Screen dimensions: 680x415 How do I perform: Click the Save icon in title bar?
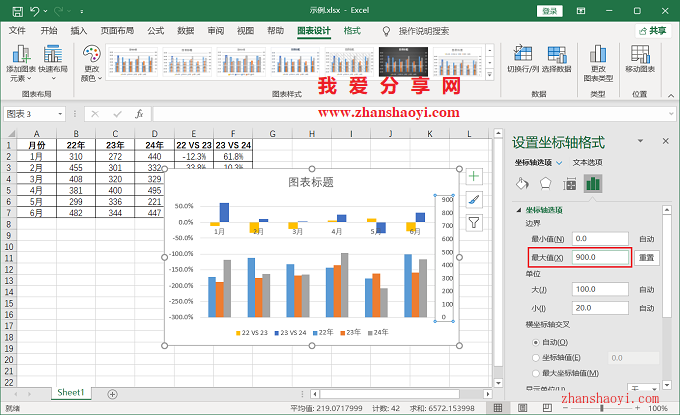pos(17,11)
